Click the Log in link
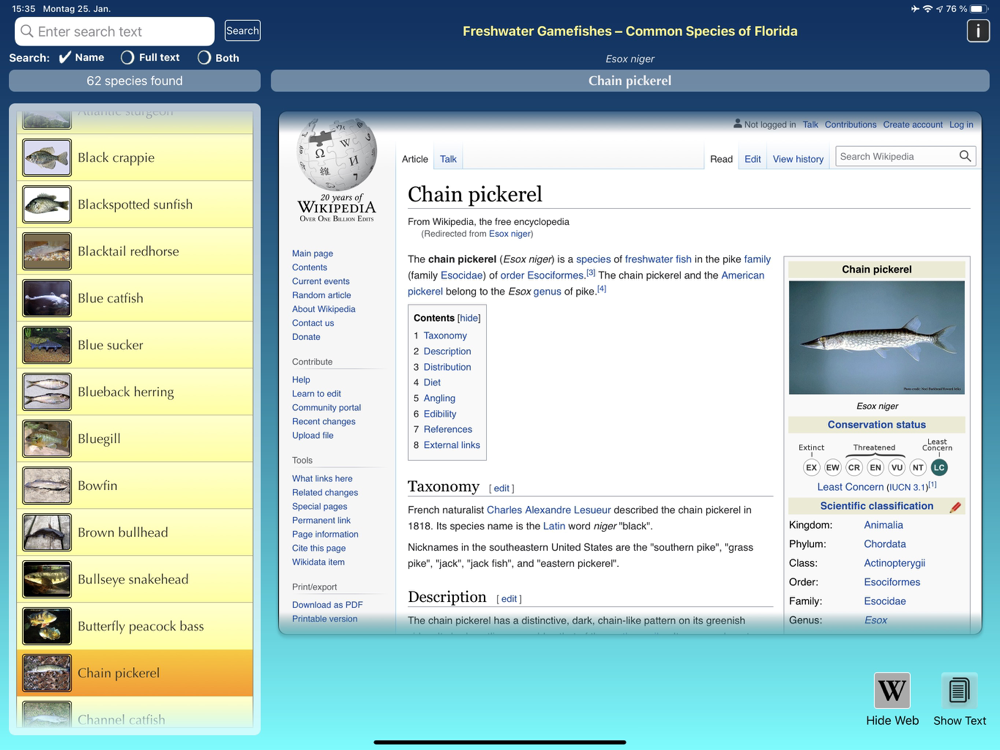Viewport: 1000px width, 750px height. point(961,124)
